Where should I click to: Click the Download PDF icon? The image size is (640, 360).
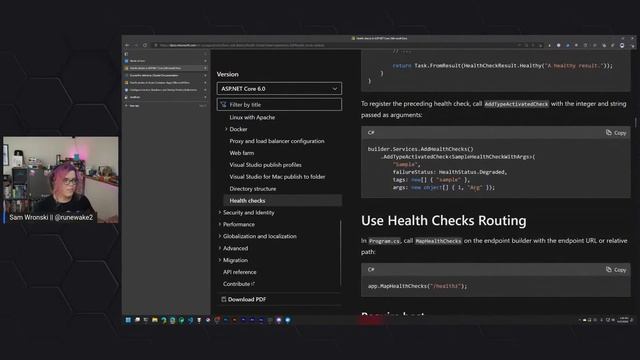223,299
